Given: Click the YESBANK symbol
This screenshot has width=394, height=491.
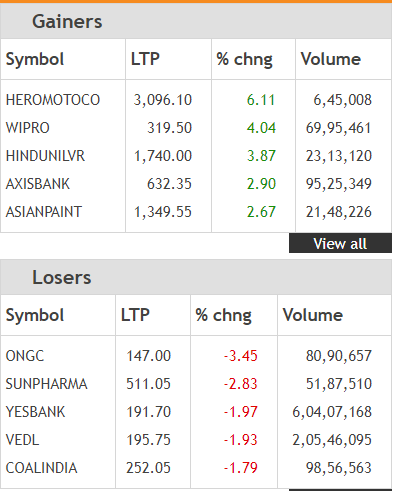Looking at the screenshot, I should point(35,412).
